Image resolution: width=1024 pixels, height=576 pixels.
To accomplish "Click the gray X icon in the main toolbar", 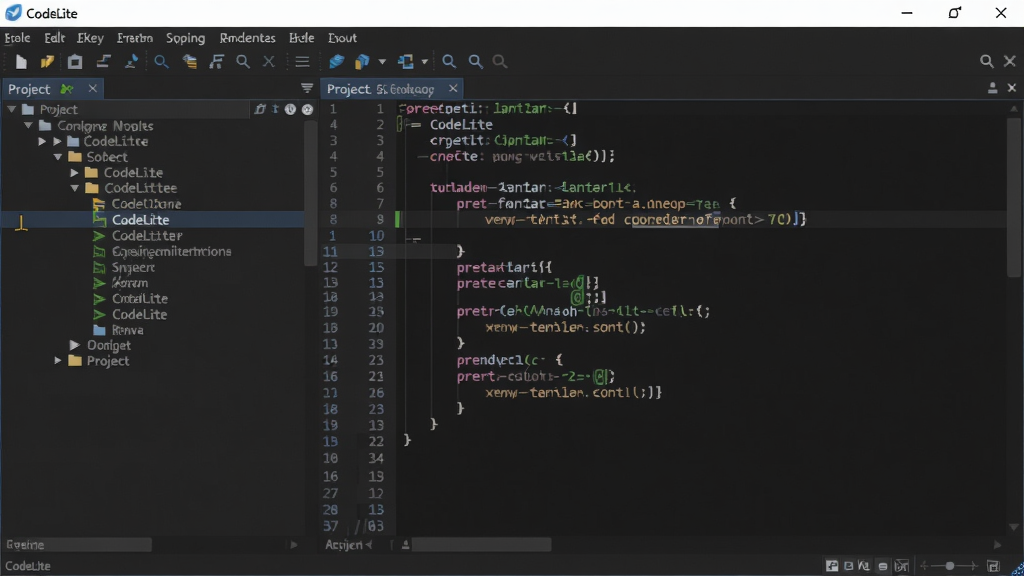I will tap(268, 62).
